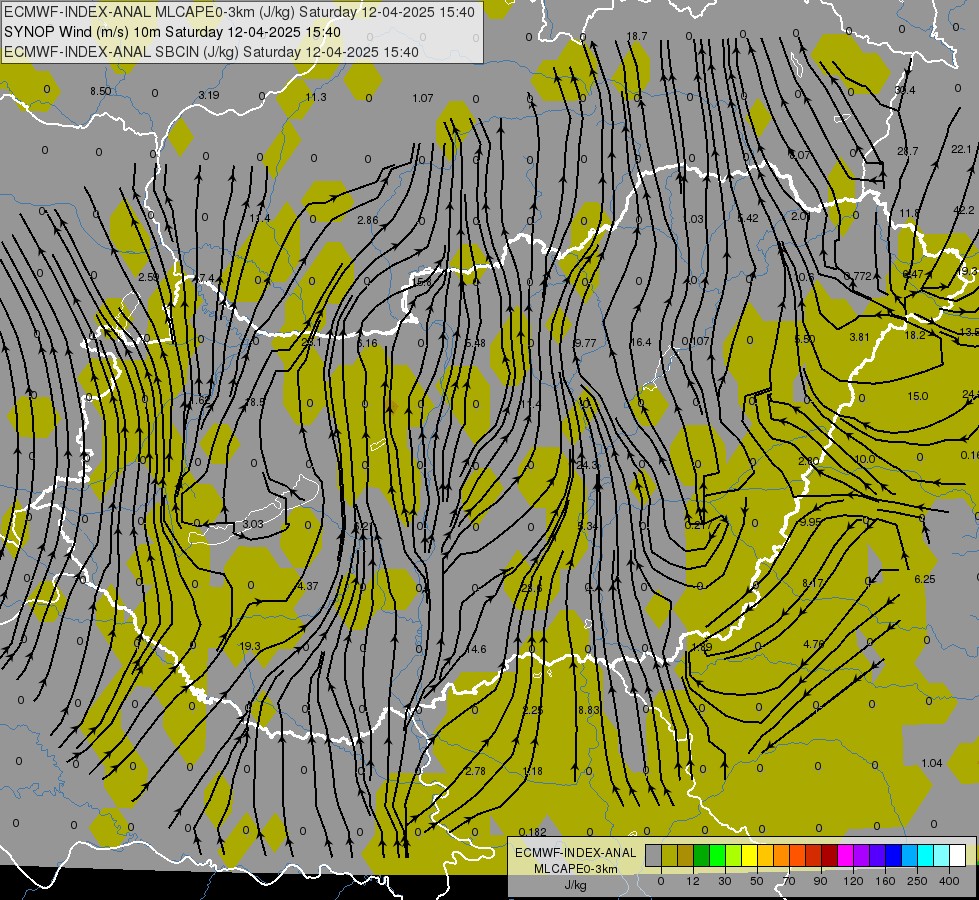
Task: Click the '28.6' value on the map
Action: tap(531, 588)
